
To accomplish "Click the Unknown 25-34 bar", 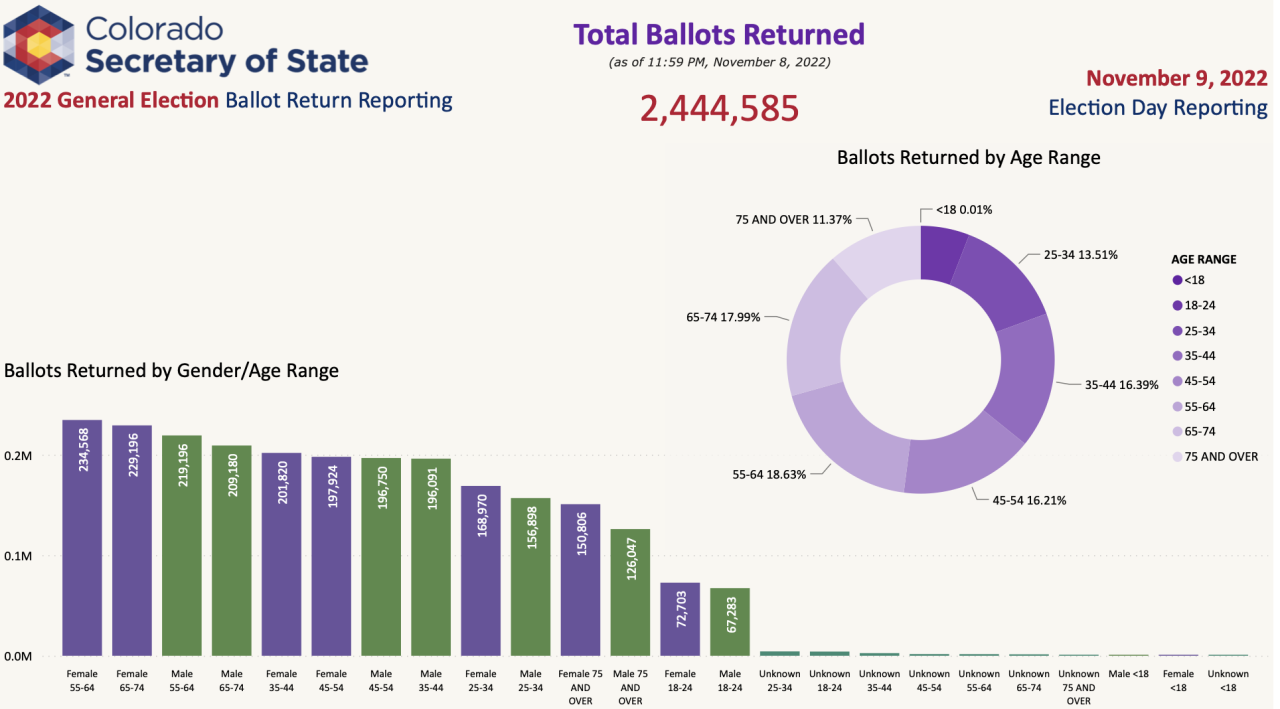I will point(780,654).
